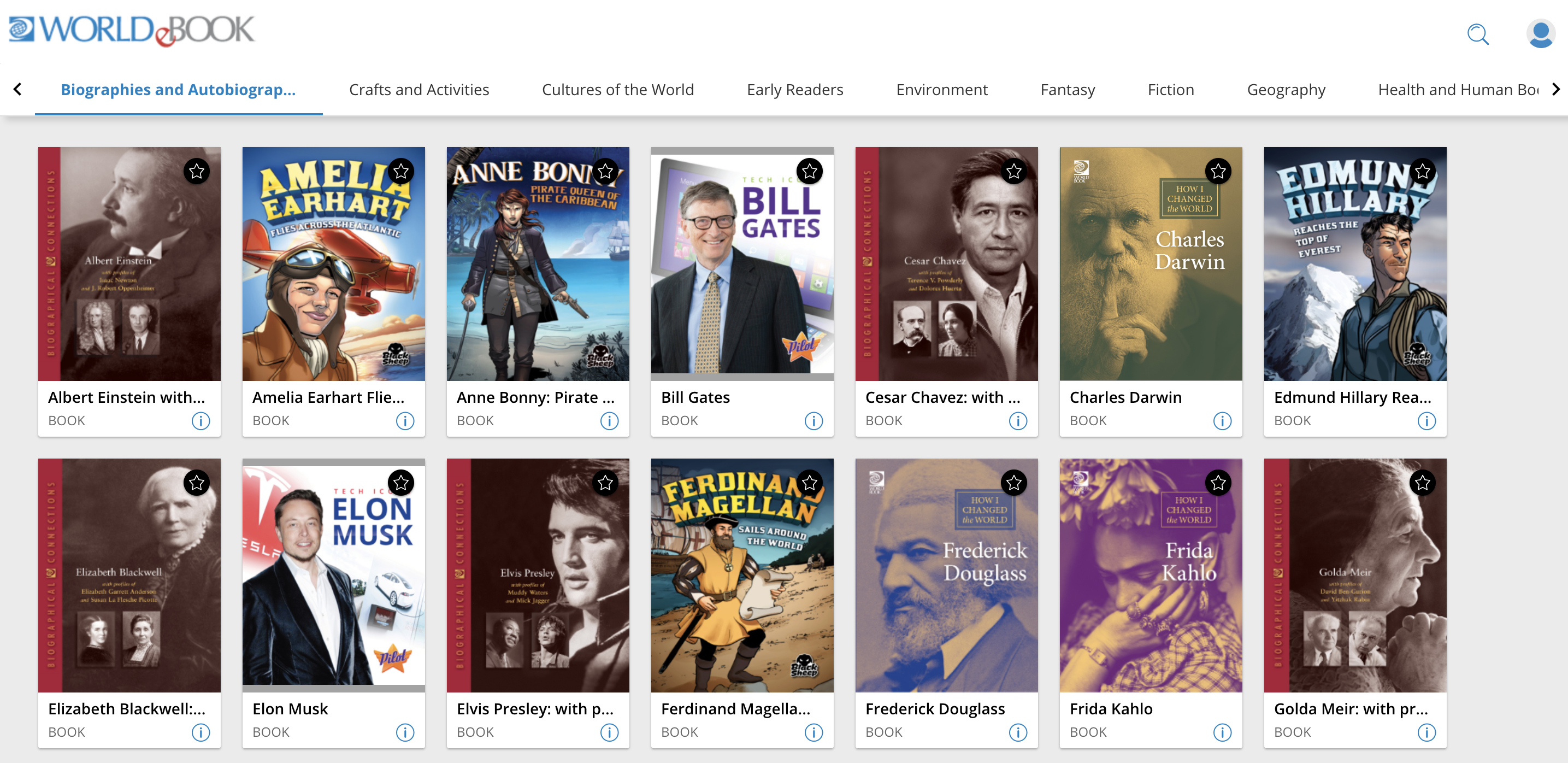Image resolution: width=1568 pixels, height=763 pixels.
Task: Open Cultures of the World tab
Action: click(617, 90)
